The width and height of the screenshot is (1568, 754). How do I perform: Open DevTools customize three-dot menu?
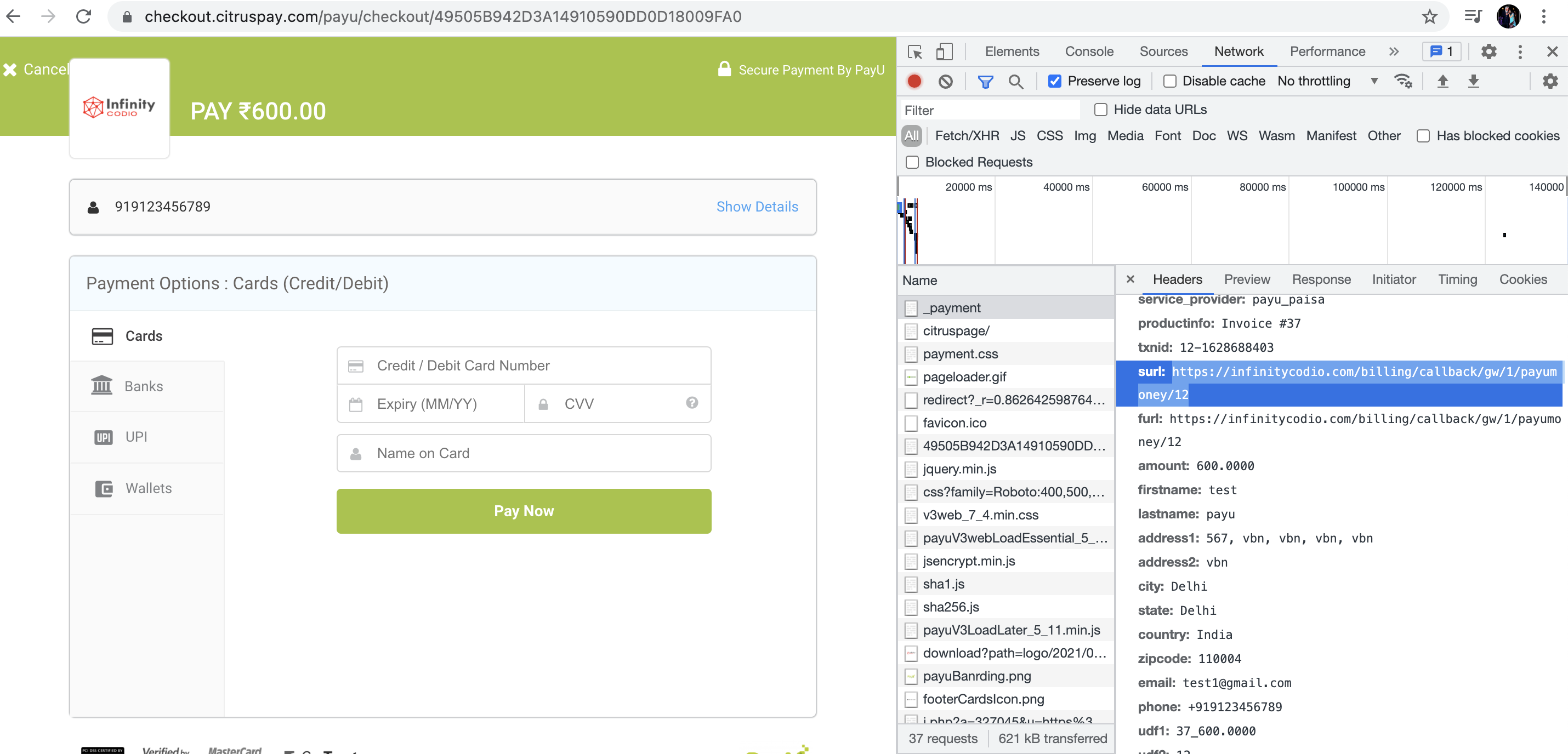(x=1520, y=52)
